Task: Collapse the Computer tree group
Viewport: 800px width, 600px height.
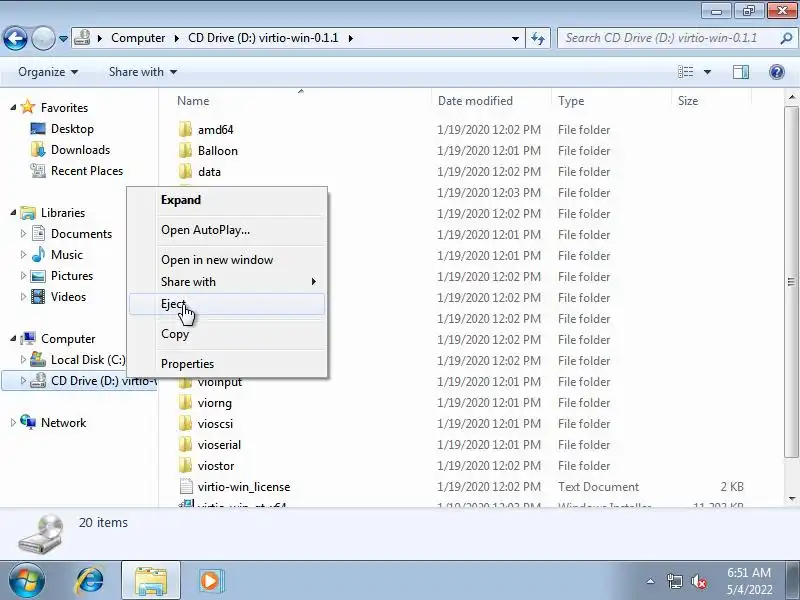Action: (x=13, y=338)
